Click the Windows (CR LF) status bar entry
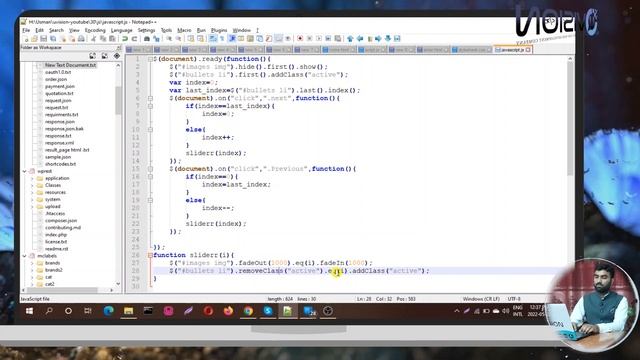640x360 pixels. (481, 299)
